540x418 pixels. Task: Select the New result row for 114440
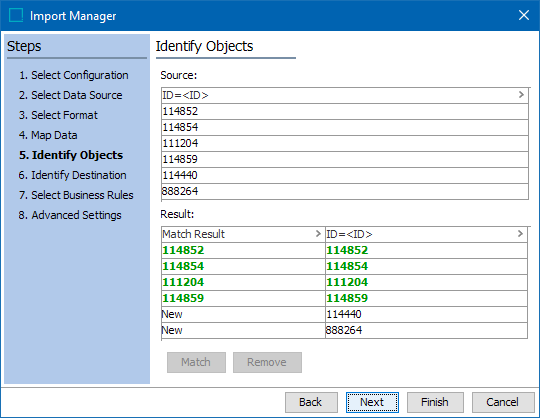click(x=344, y=314)
